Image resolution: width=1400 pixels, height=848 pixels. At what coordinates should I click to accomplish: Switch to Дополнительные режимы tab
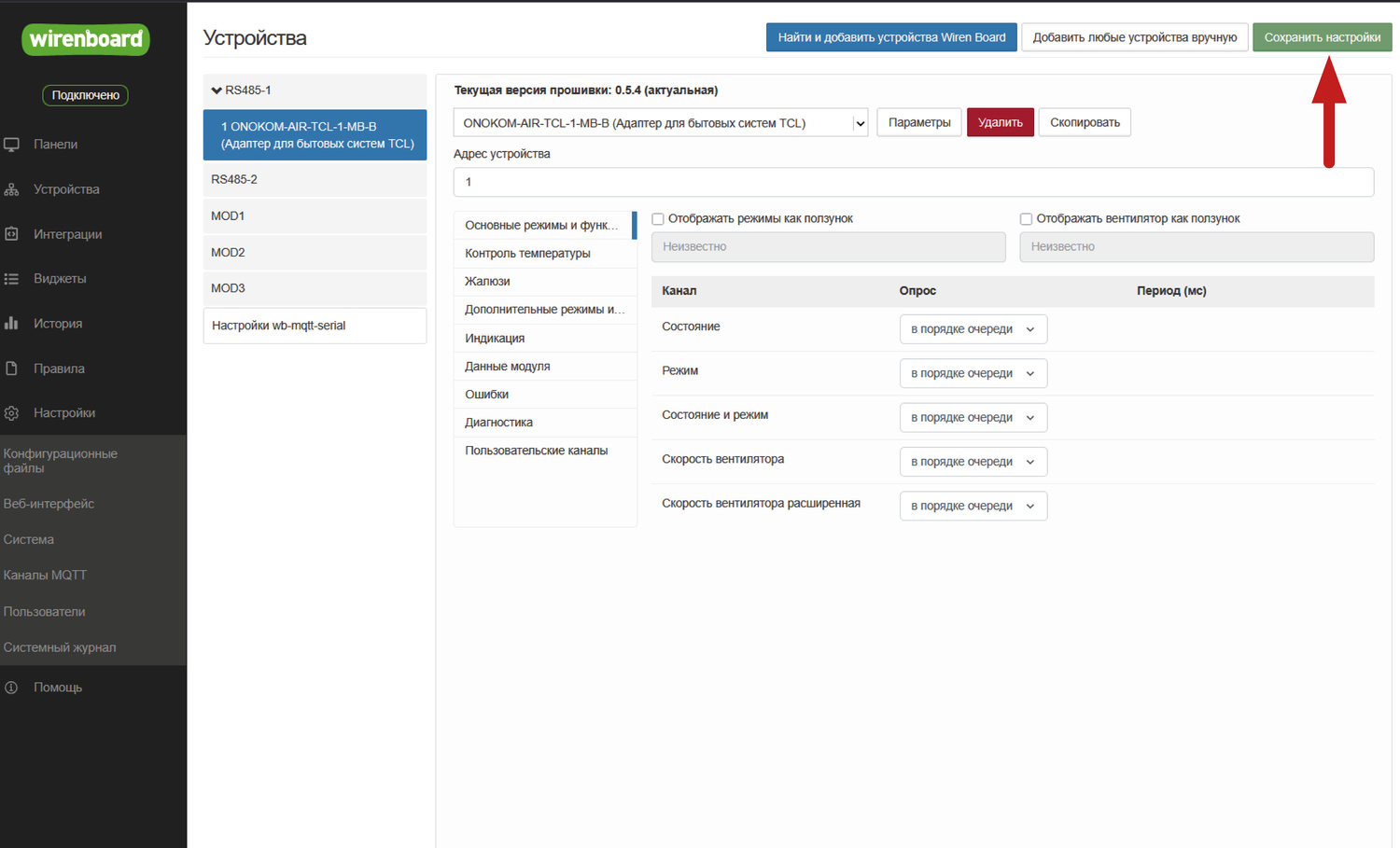point(545,310)
